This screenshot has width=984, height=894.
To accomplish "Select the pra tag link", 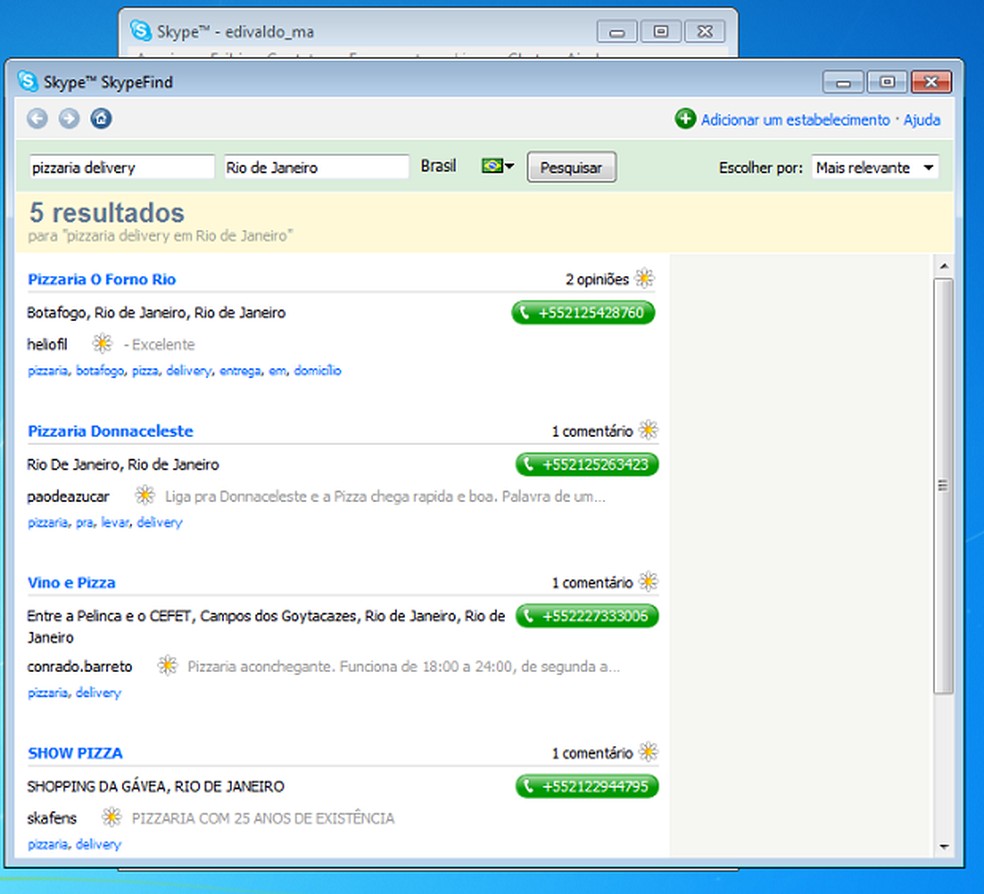I will click(84, 523).
